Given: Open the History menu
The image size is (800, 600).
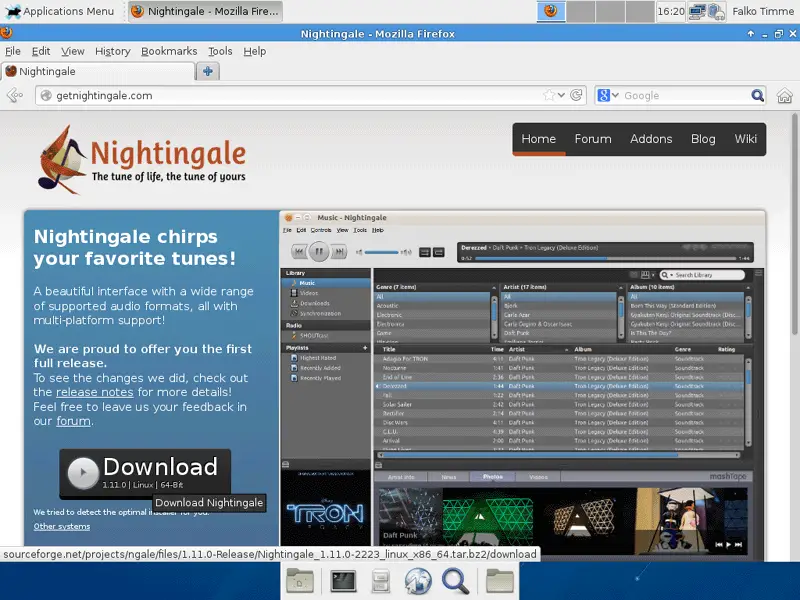Looking at the screenshot, I should (113, 51).
